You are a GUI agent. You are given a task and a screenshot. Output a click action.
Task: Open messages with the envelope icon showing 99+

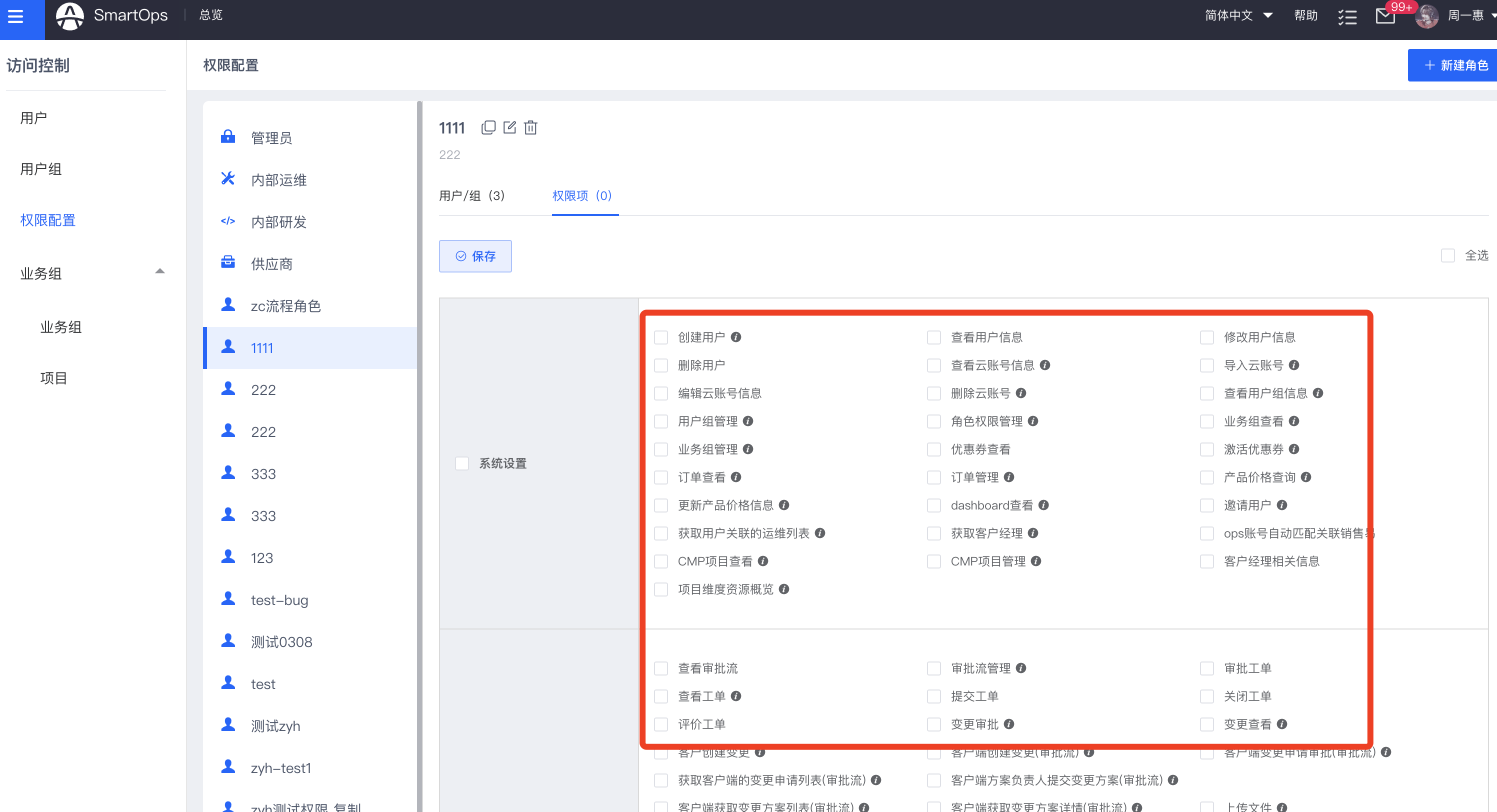1386,17
